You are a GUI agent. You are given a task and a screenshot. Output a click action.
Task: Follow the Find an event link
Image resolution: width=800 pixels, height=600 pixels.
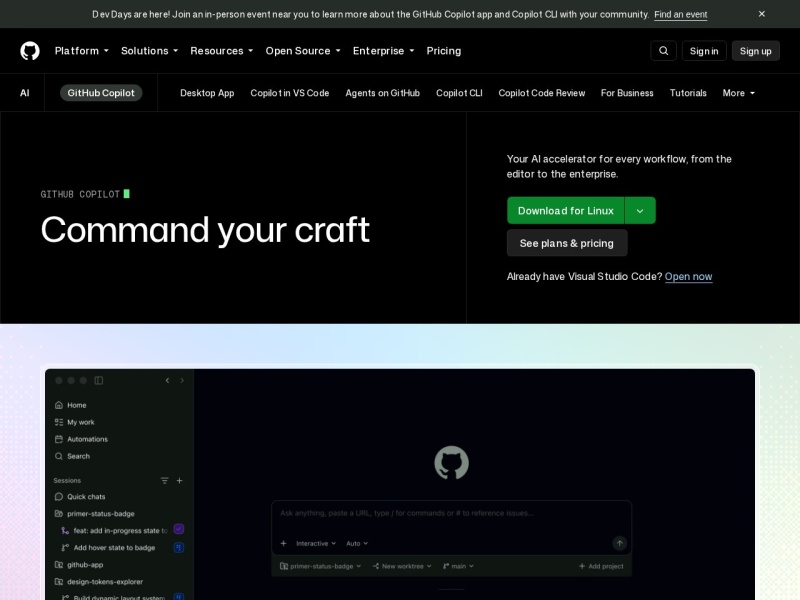681,14
